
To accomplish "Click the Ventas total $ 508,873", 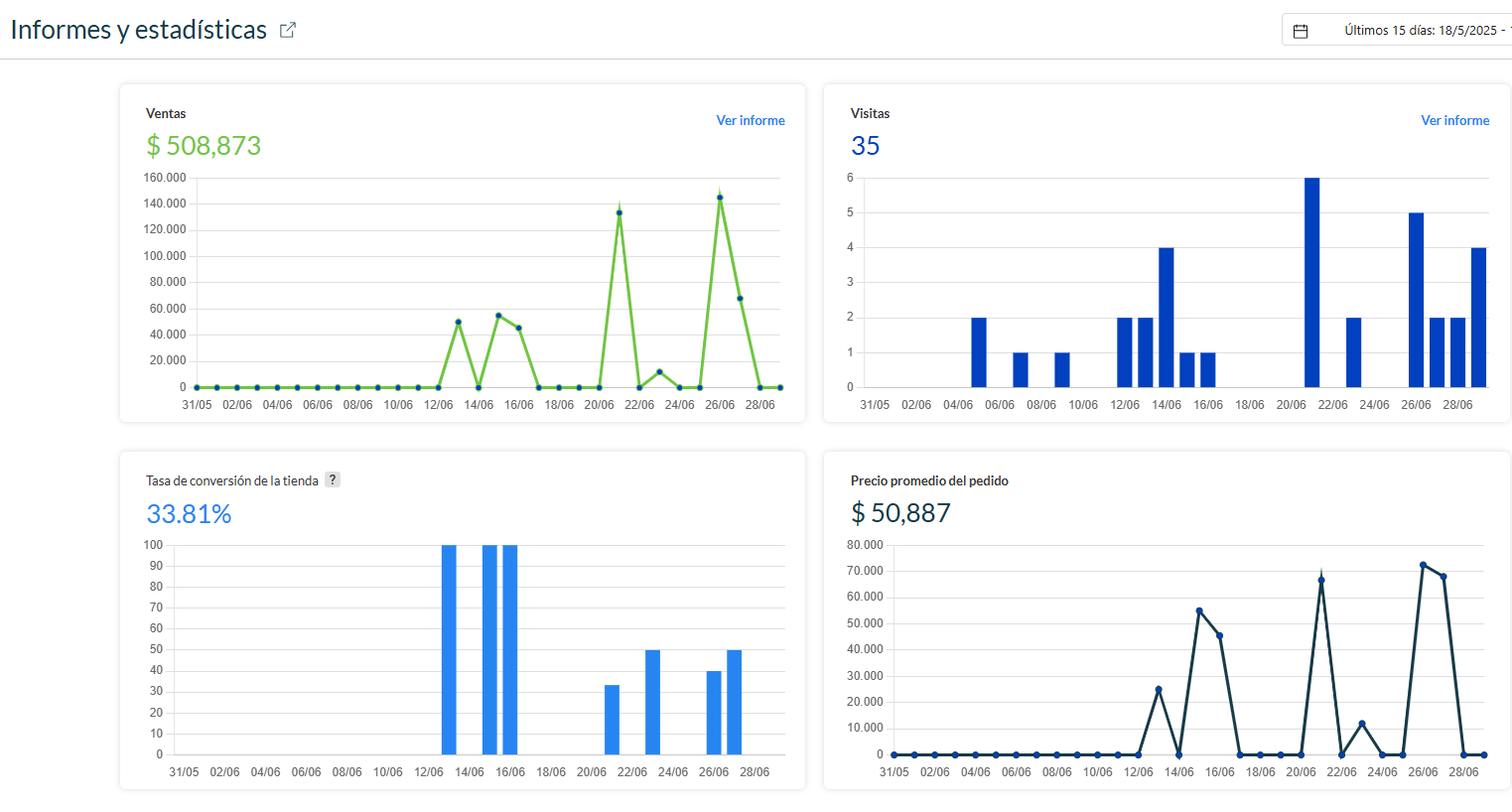I will coord(204,146).
